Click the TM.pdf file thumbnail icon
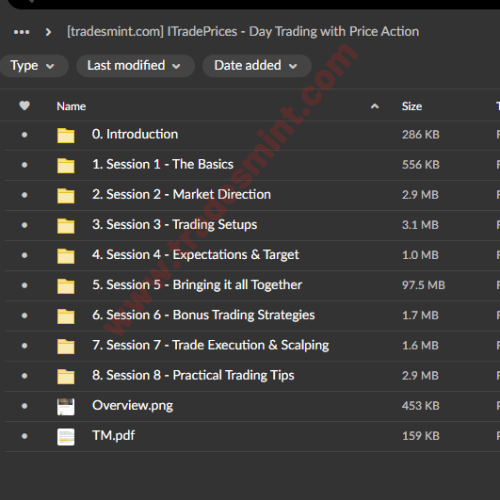 point(66,437)
